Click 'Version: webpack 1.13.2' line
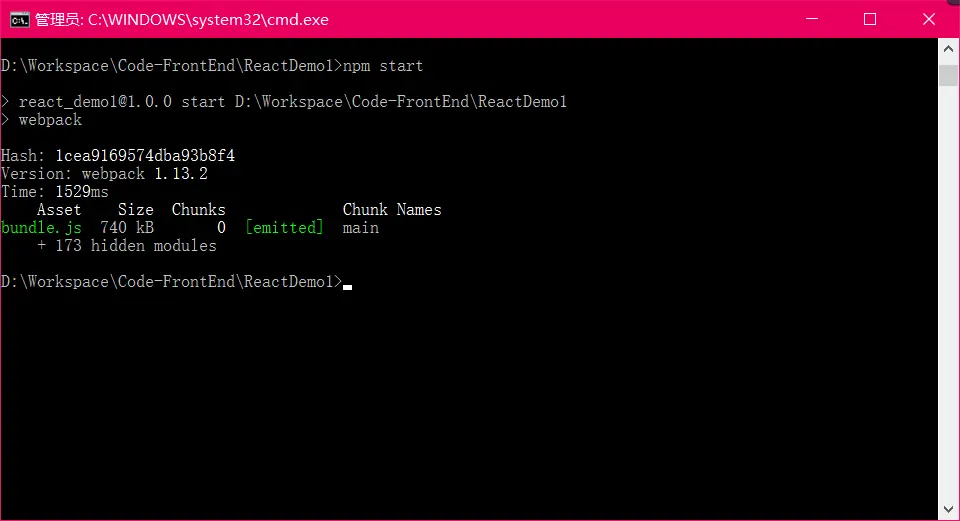 (105, 174)
